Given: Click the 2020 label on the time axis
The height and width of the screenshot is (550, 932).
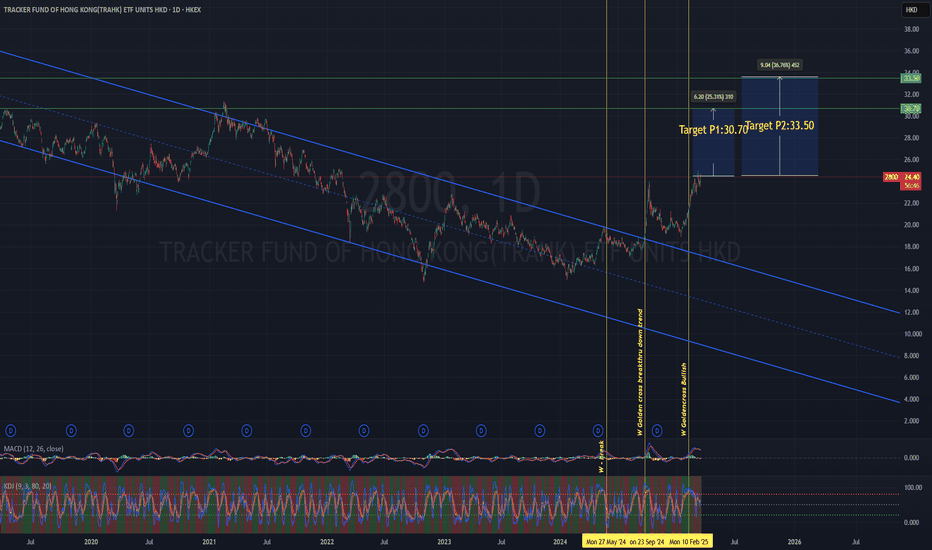Looking at the screenshot, I should coord(91,542).
